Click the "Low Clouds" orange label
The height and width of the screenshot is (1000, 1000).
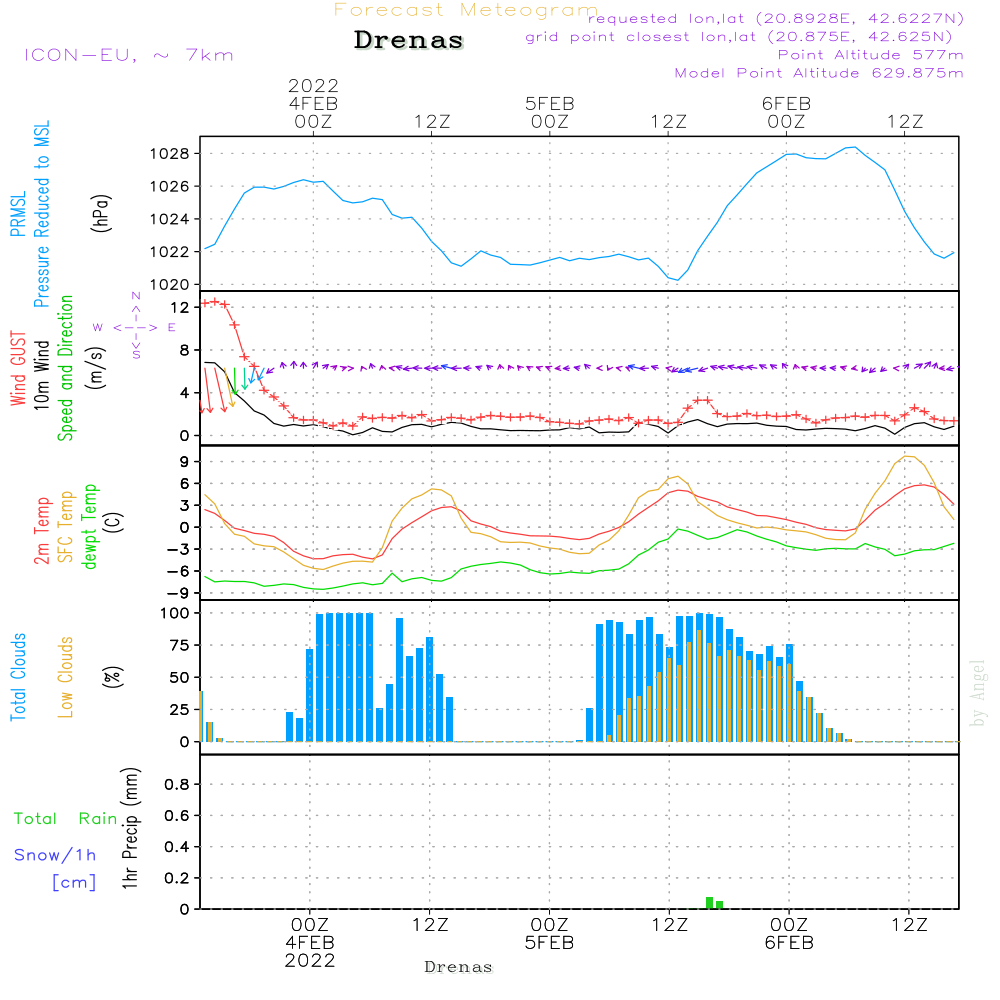[66, 677]
